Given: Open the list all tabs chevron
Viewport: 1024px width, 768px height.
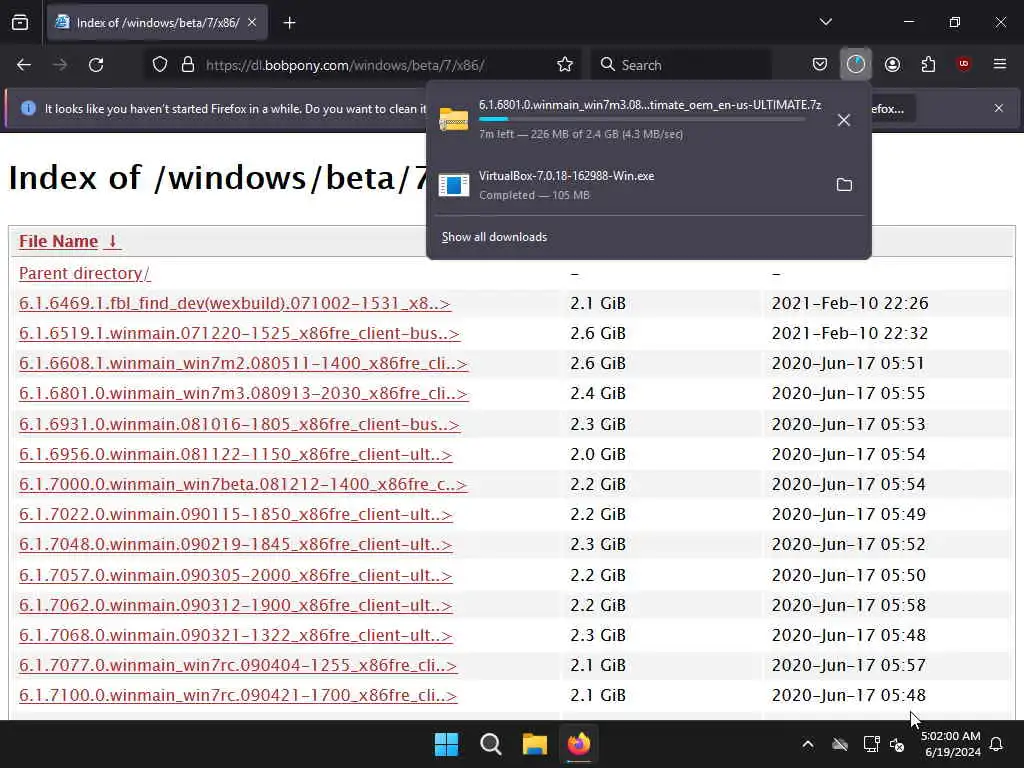Looking at the screenshot, I should 825,22.
